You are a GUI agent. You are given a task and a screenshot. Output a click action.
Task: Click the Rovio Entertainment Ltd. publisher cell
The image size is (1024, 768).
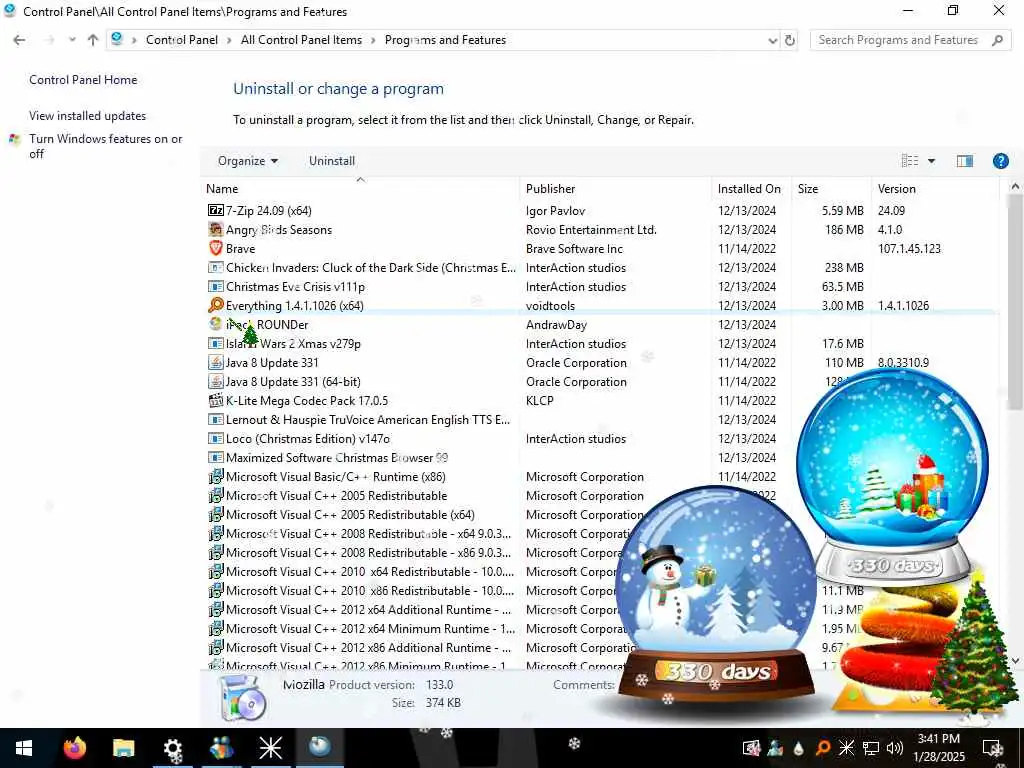(x=591, y=229)
